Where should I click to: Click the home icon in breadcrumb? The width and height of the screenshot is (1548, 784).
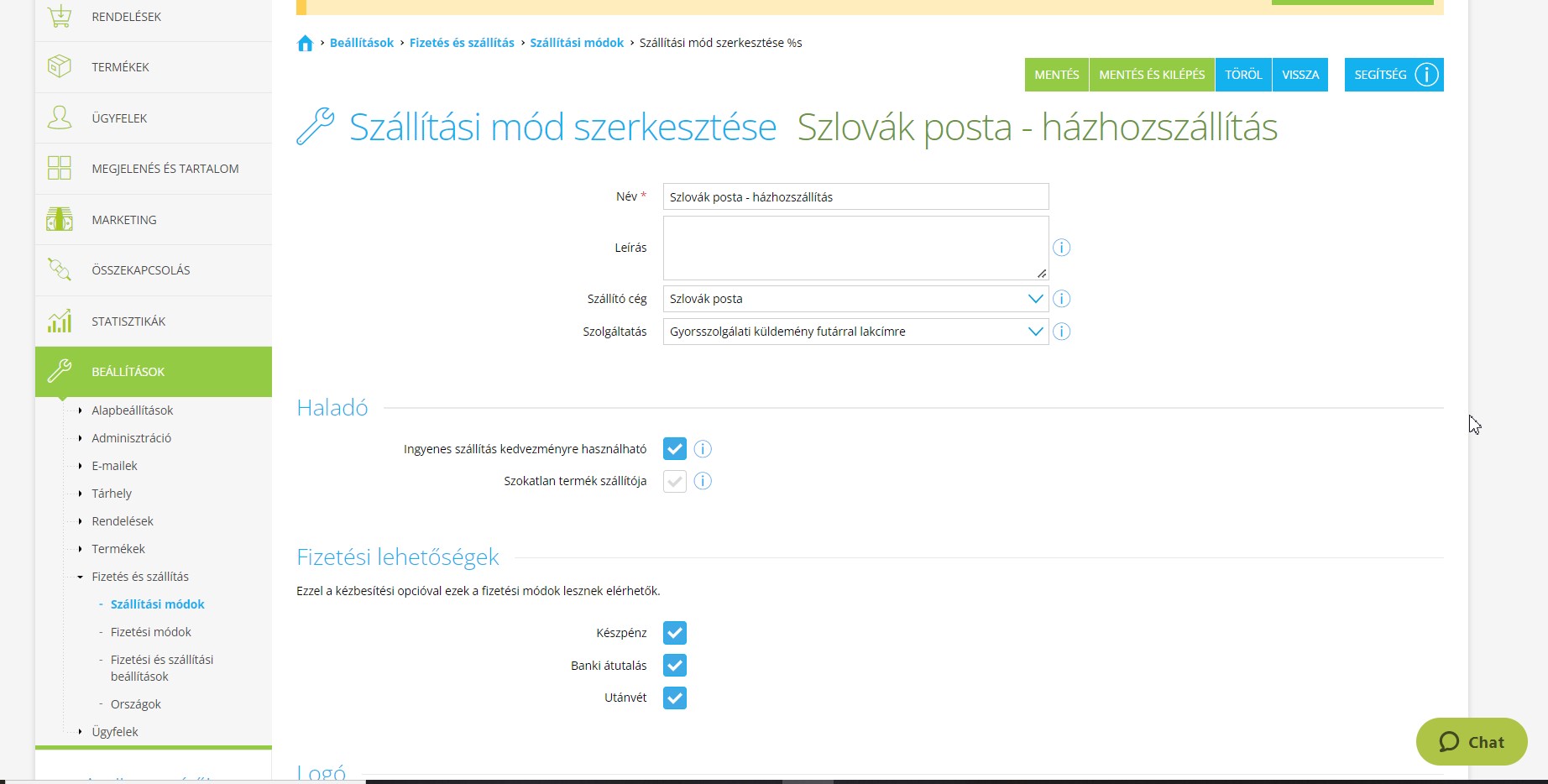click(305, 43)
